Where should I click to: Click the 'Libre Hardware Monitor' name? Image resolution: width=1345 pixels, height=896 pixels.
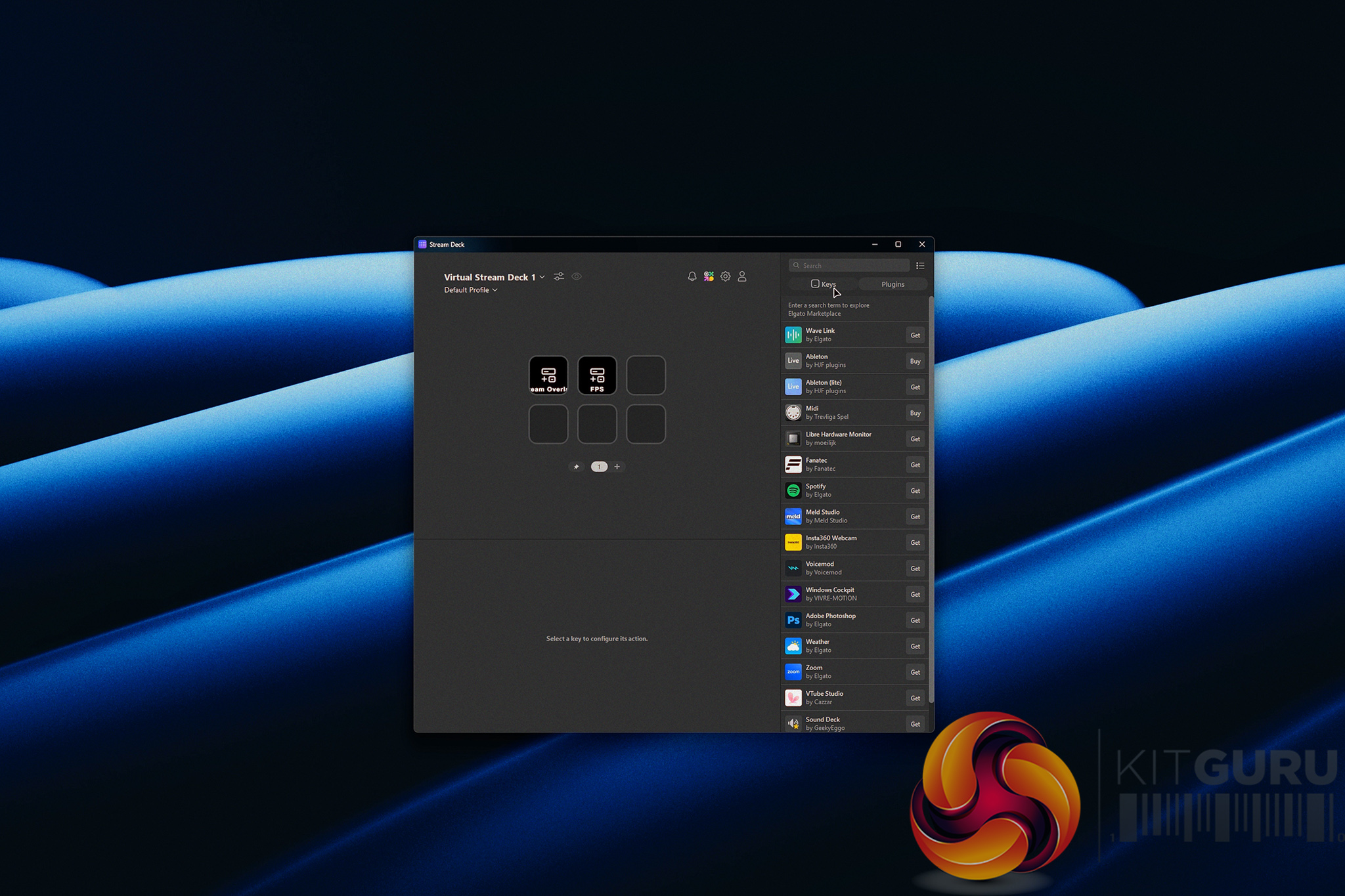(x=839, y=435)
